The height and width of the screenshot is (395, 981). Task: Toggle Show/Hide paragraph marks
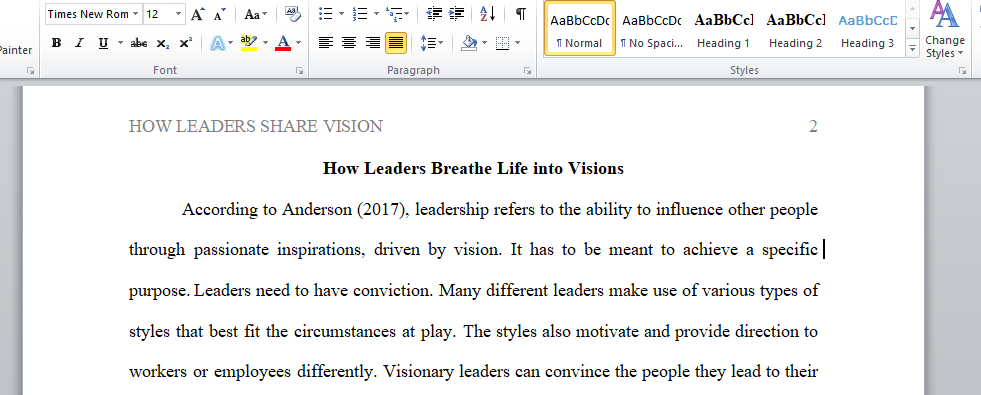[521, 13]
